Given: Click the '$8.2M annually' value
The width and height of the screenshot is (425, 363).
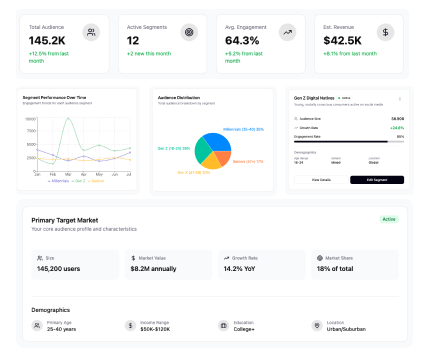Looking at the screenshot, I should [153, 269].
